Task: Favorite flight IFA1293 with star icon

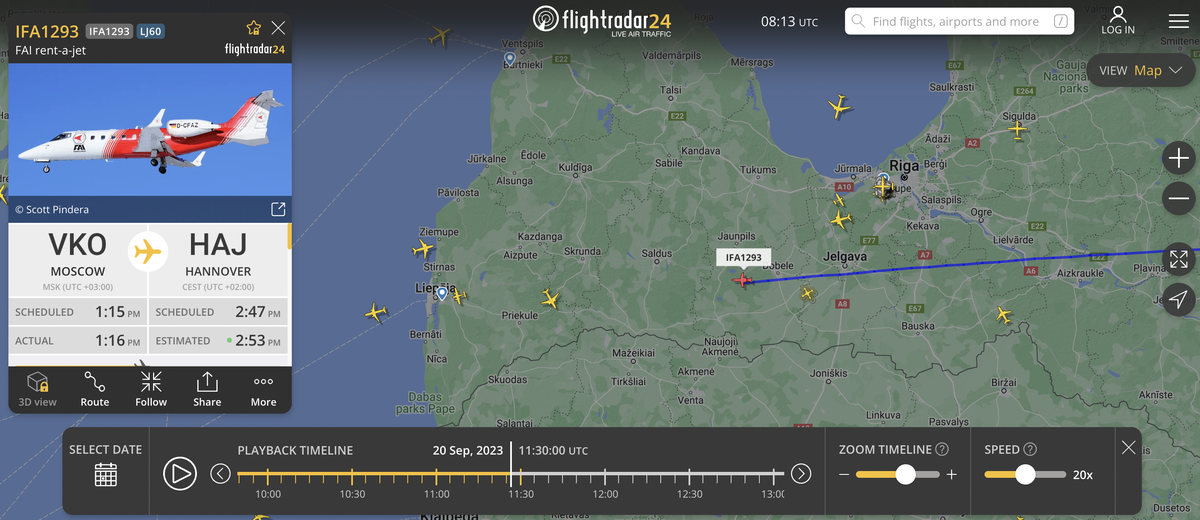Action: 254,28
